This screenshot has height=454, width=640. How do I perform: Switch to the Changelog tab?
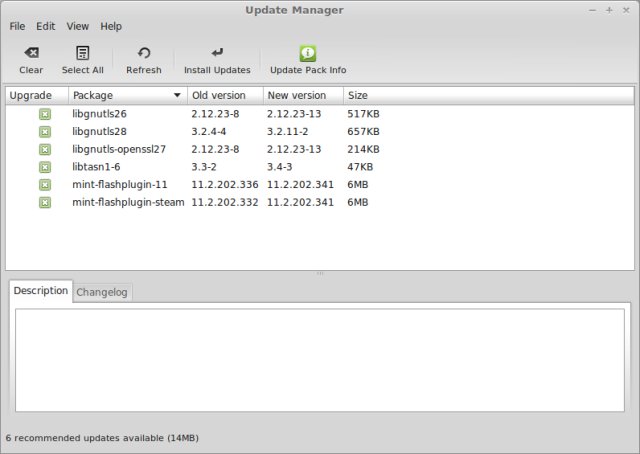click(x=102, y=292)
